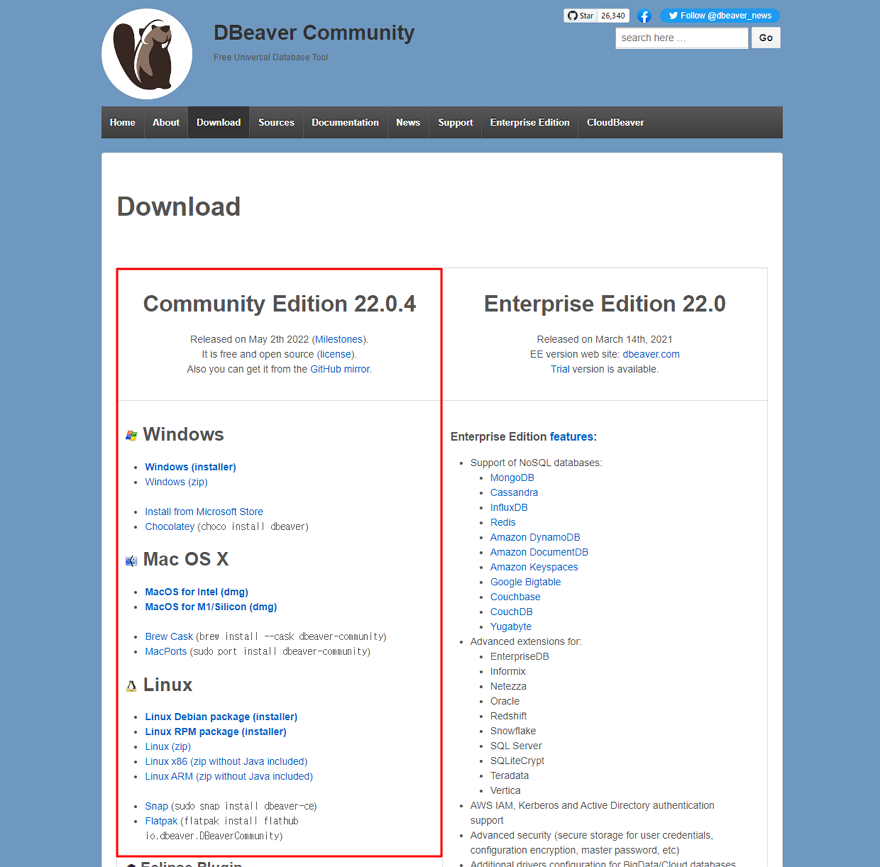Open the Enterprise Edition menu item
880x867 pixels.
[x=530, y=122]
